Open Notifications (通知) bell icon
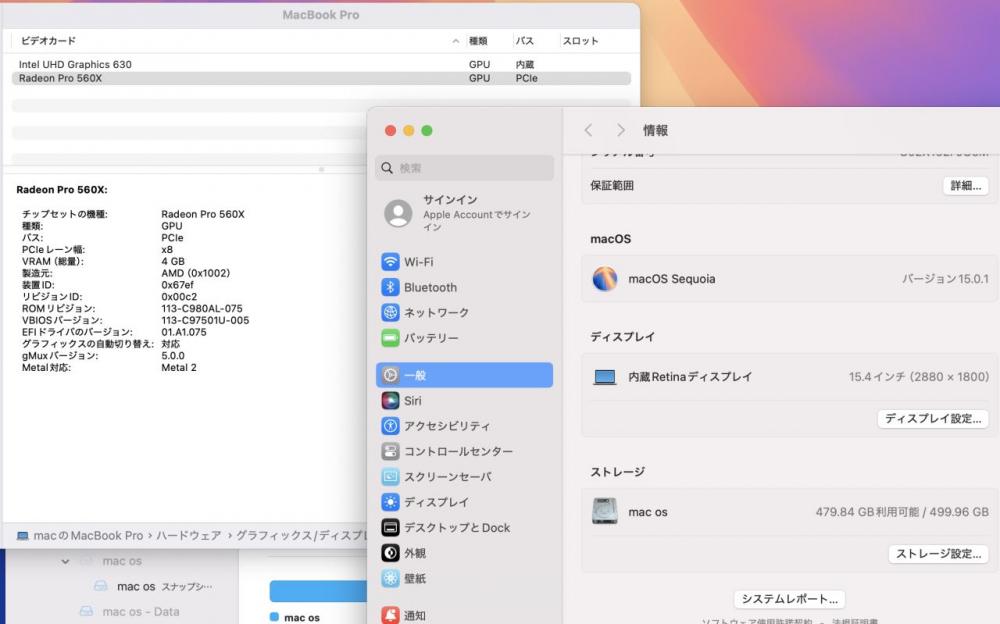 [390, 615]
